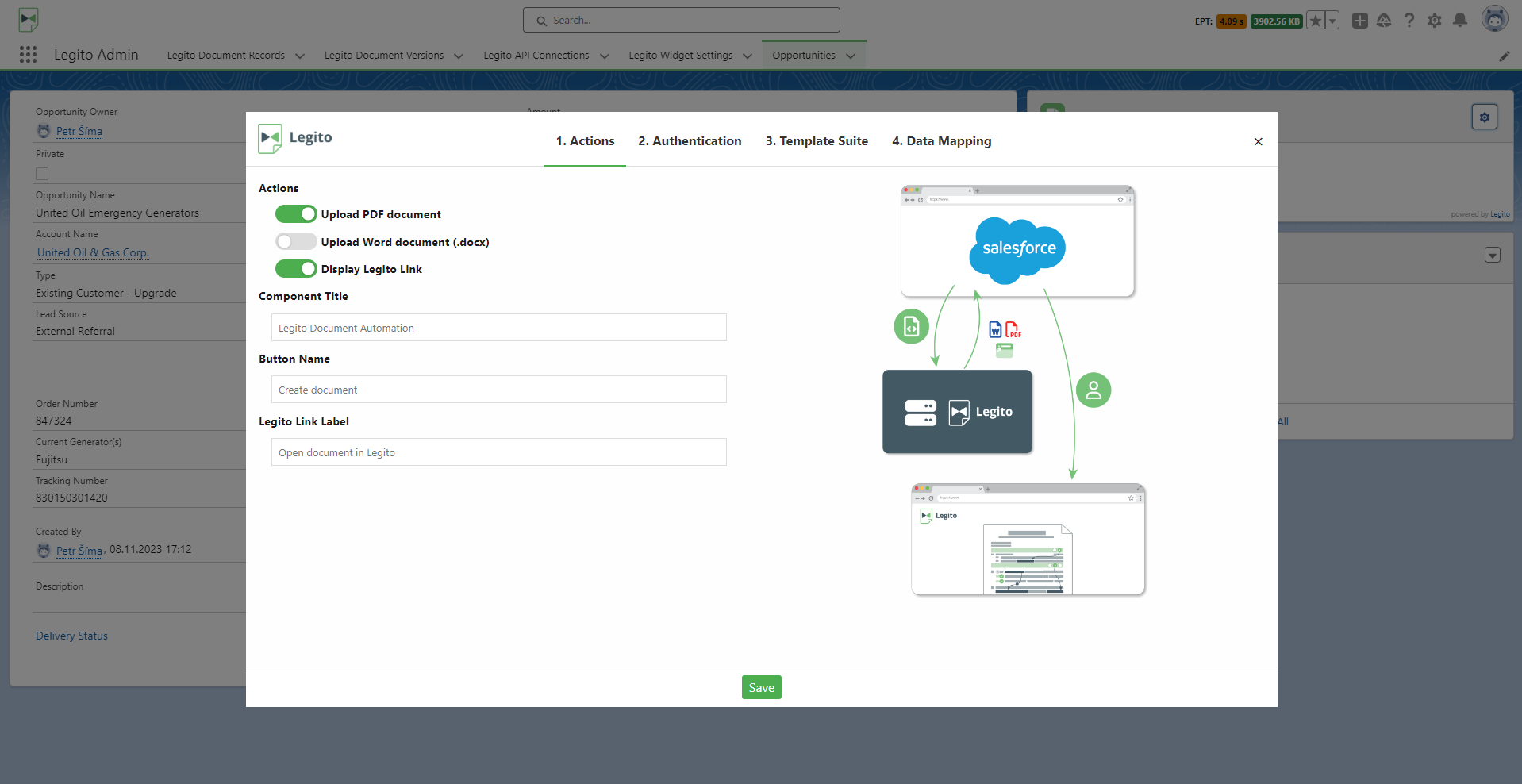Open Legito Document Records nav tab
The width and height of the screenshot is (1522, 784).
coord(226,56)
